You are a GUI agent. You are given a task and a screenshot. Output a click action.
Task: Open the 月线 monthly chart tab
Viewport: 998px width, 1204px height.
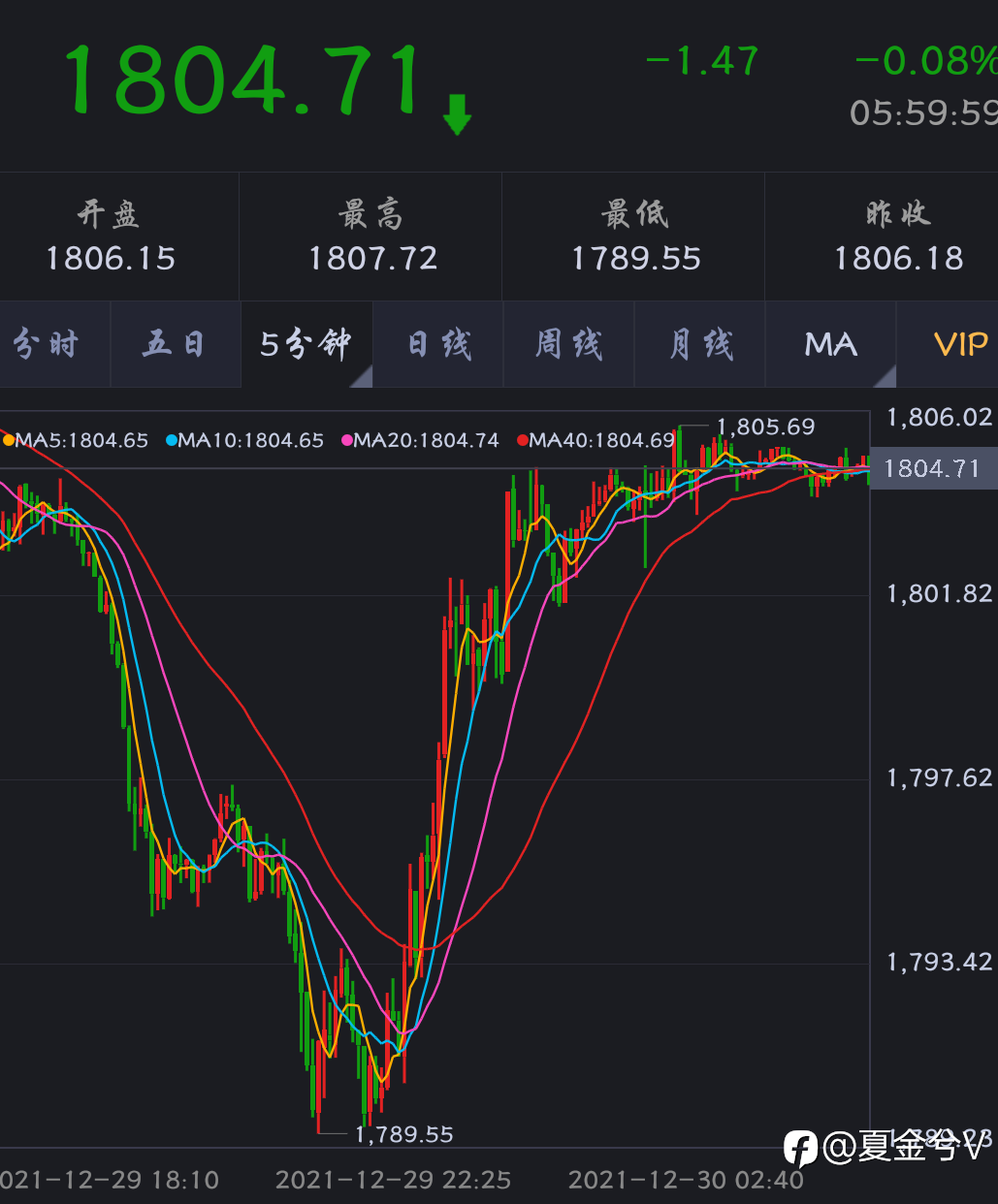point(700,344)
